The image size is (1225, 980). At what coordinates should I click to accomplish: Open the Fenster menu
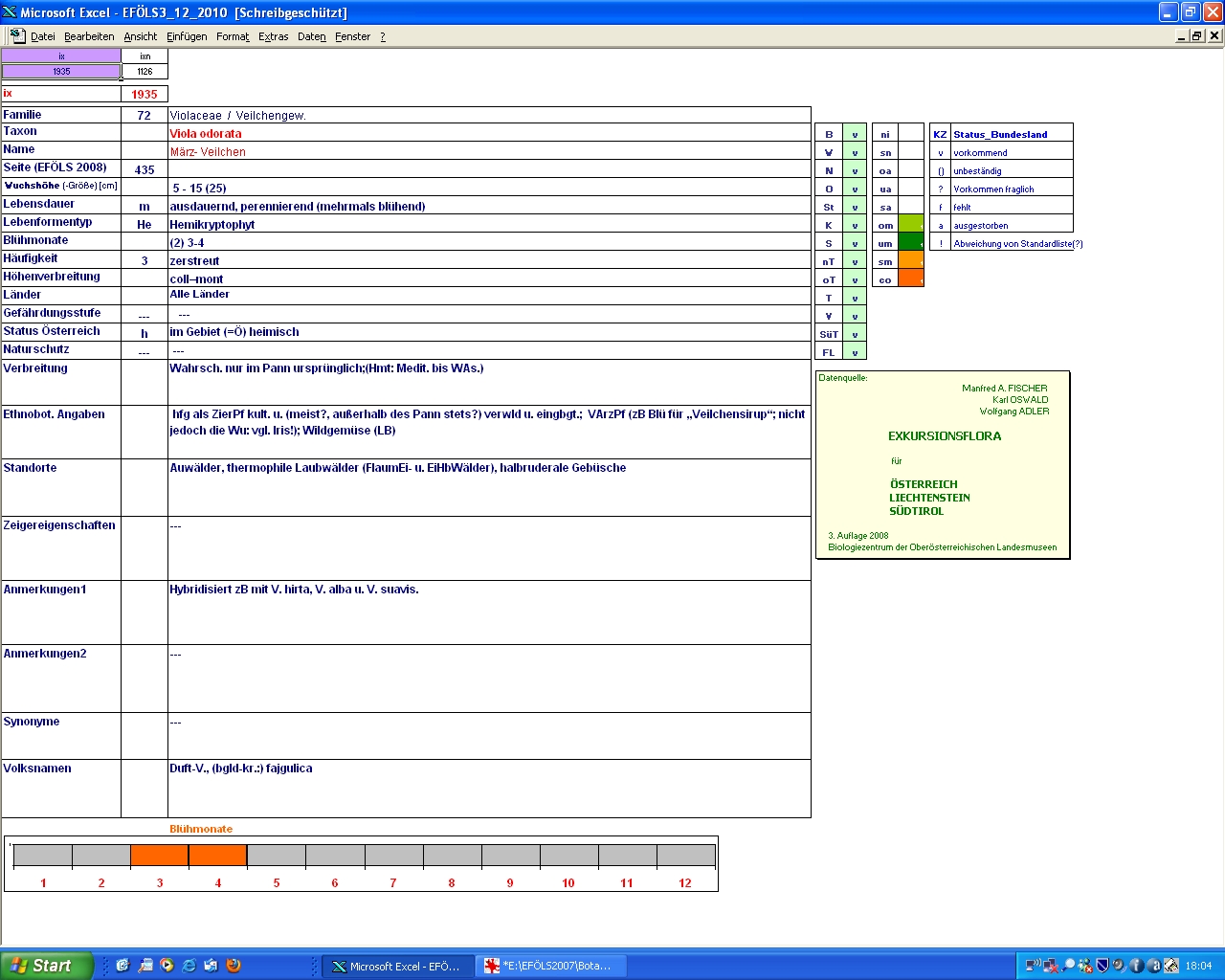[352, 36]
